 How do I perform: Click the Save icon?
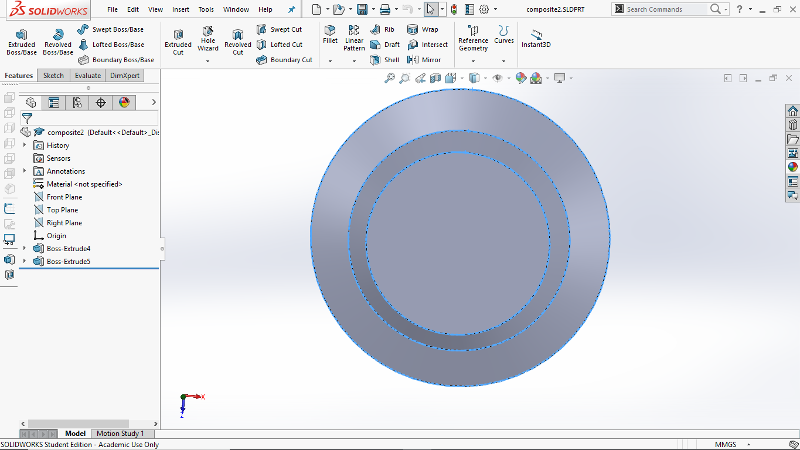click(x=362, y=9)
